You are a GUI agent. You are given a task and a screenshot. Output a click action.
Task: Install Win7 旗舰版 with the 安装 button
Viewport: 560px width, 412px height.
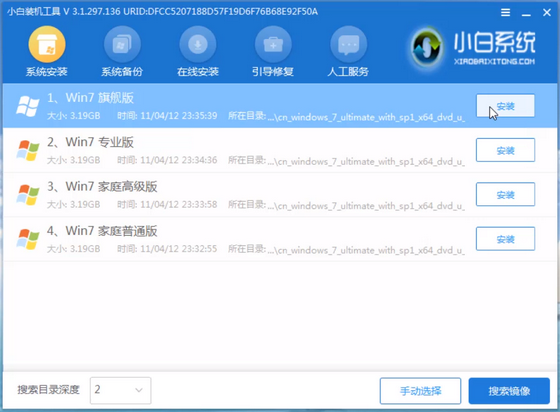(x=505, y=106)
